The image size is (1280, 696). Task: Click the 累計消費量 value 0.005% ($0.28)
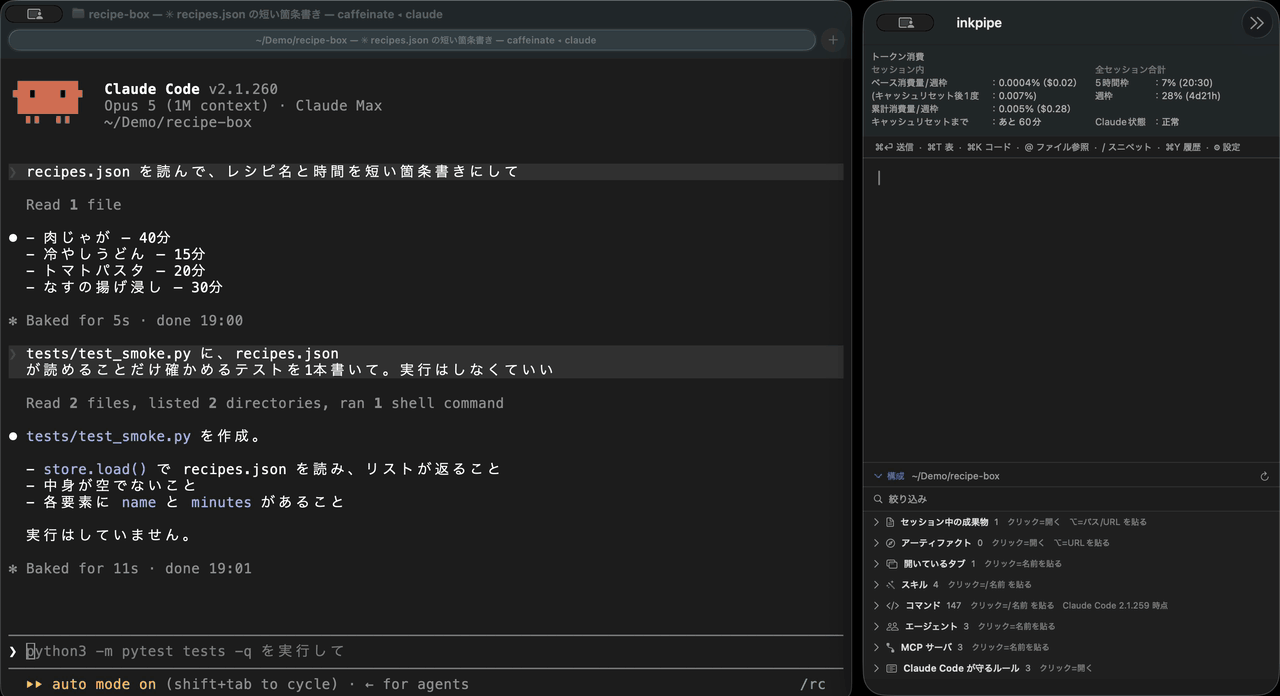1032,109
